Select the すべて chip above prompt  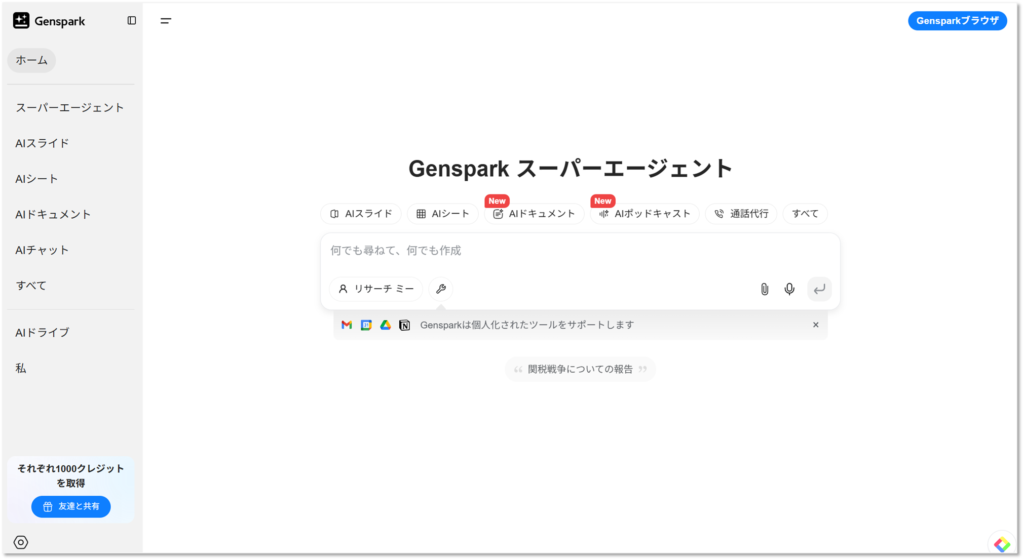click(x=805, y=214)
